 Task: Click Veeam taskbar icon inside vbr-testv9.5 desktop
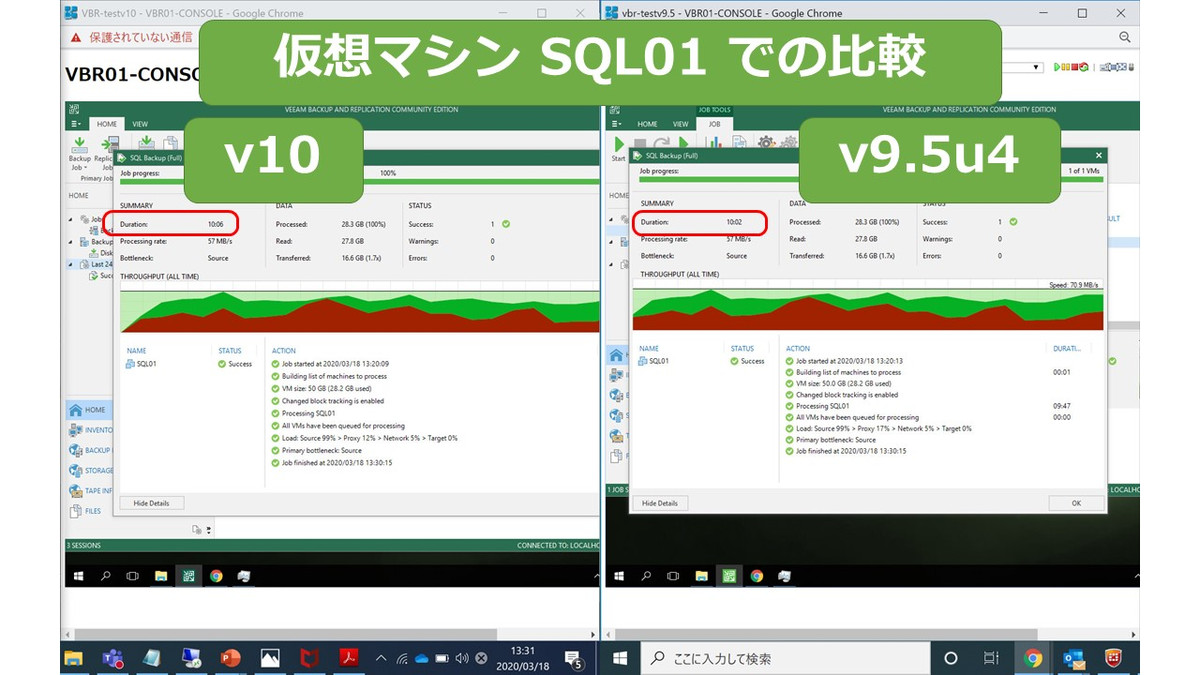(x=729, y=576)
